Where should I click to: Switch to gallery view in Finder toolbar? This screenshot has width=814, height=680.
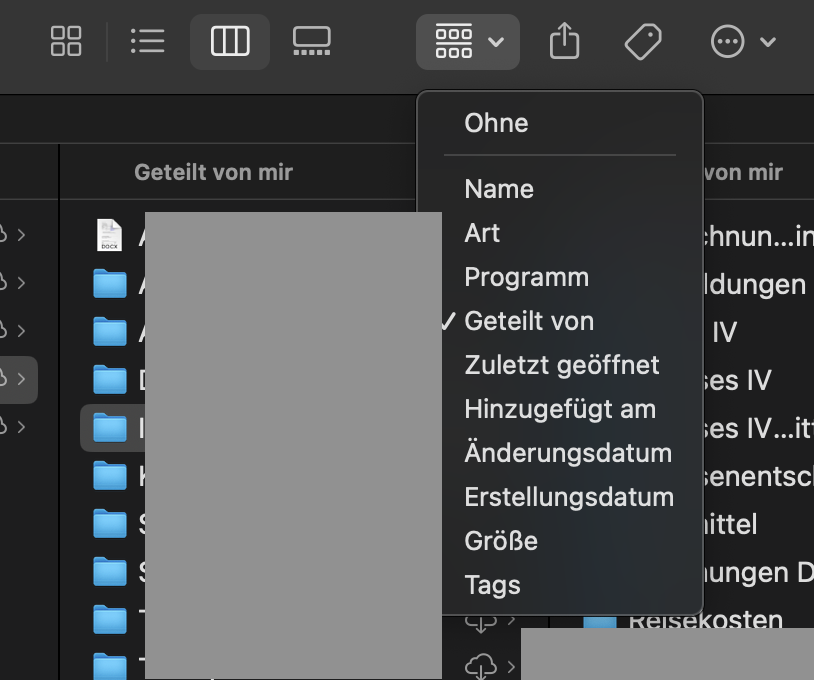click(x=311, y=41)
